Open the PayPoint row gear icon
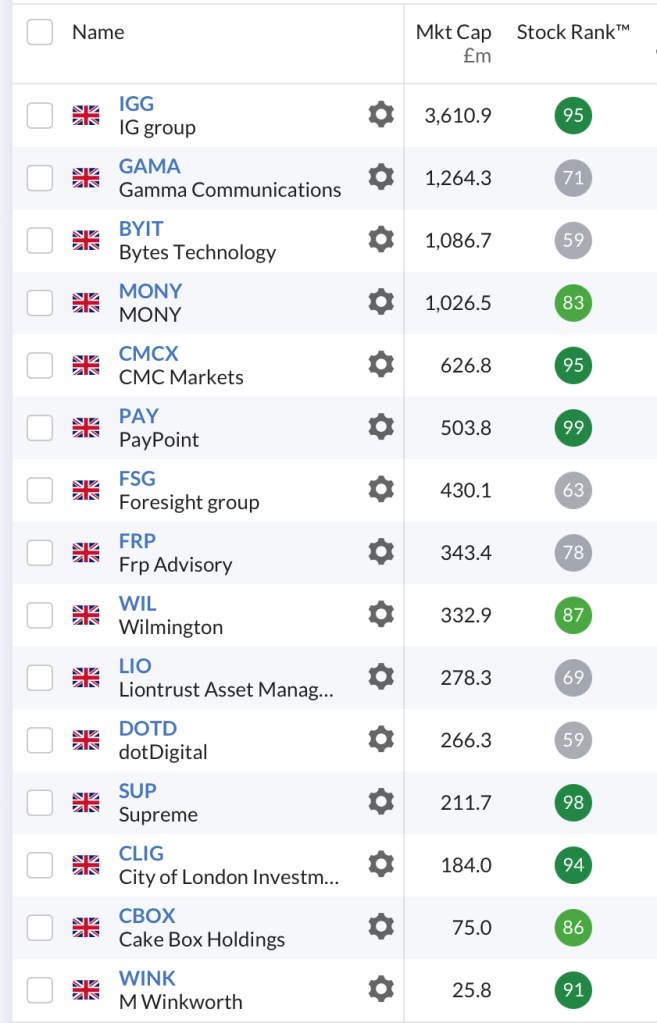 click(381, 427)
